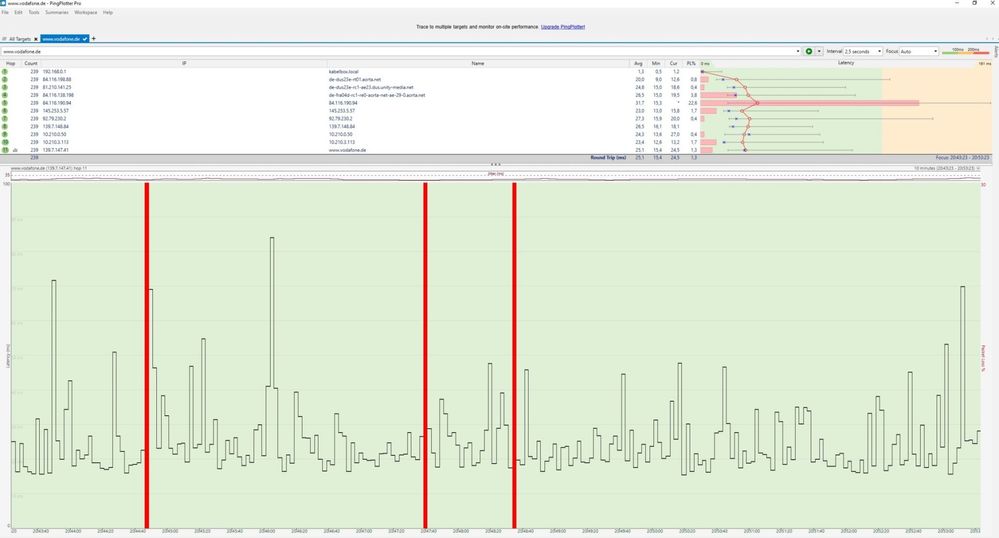
Task: Sort by the Hop column header
Action: [10, 63]
